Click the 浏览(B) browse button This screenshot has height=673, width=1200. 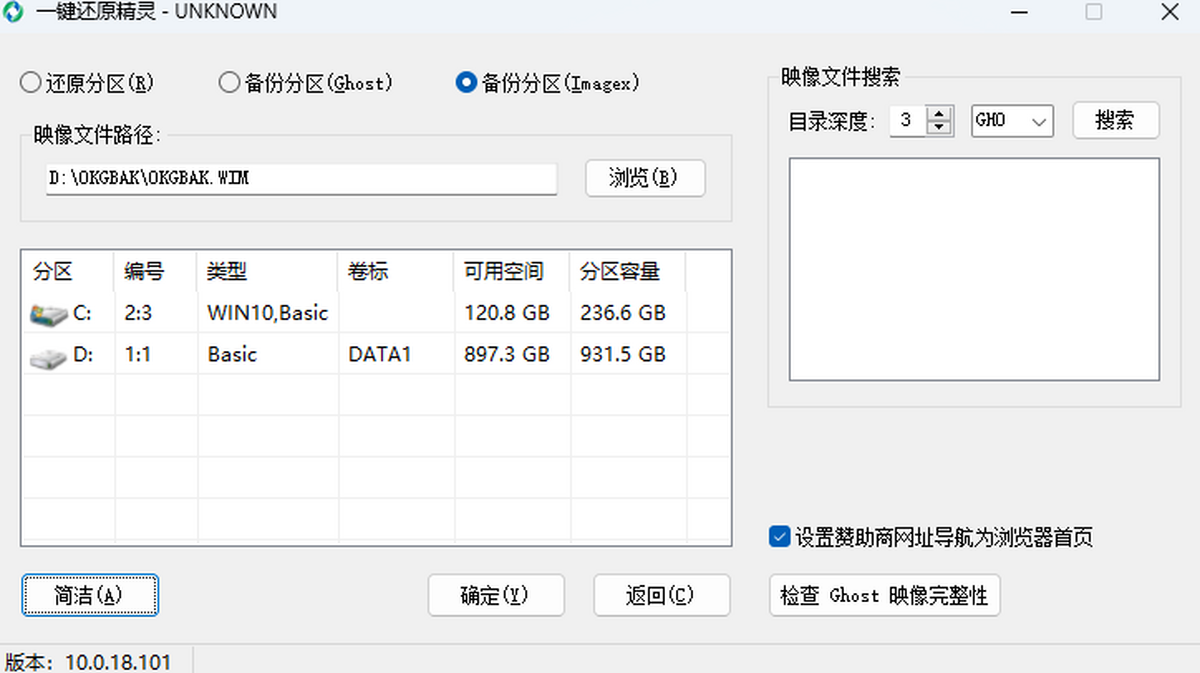[x=645, y=179]
